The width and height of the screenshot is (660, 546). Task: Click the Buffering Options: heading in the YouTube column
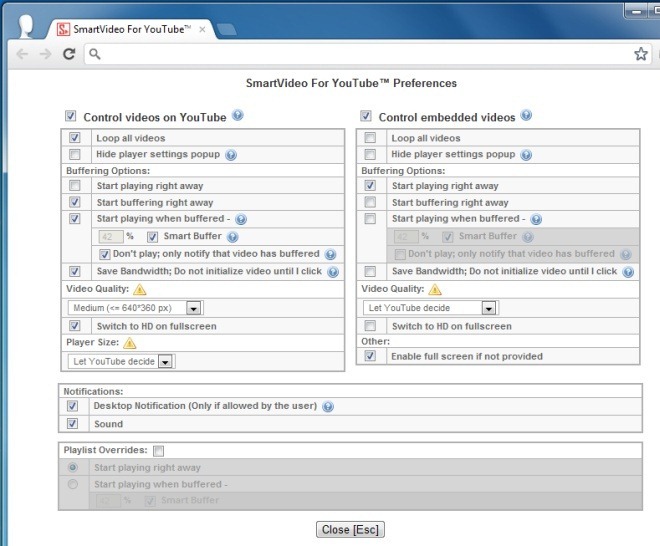tap(108, 171)
